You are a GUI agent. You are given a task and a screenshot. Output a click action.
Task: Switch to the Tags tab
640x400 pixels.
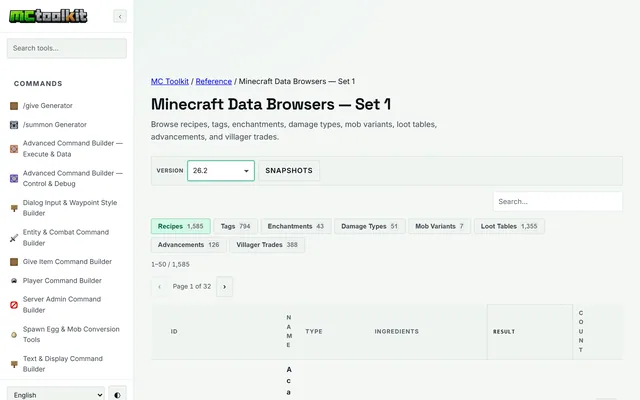pyautogui.click(x=236, y=226)
